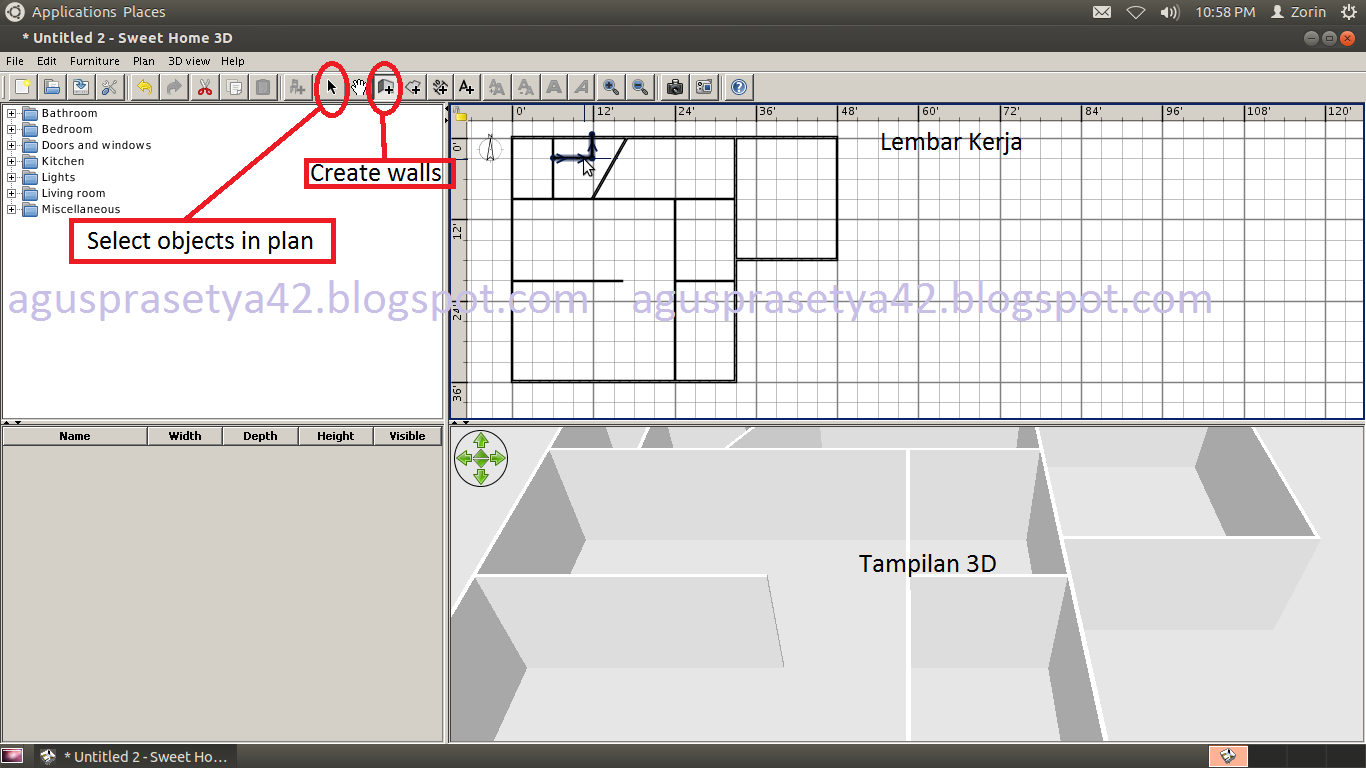
Task: Sort furniture list by Visible column
Action: click(x=407, y=436)
